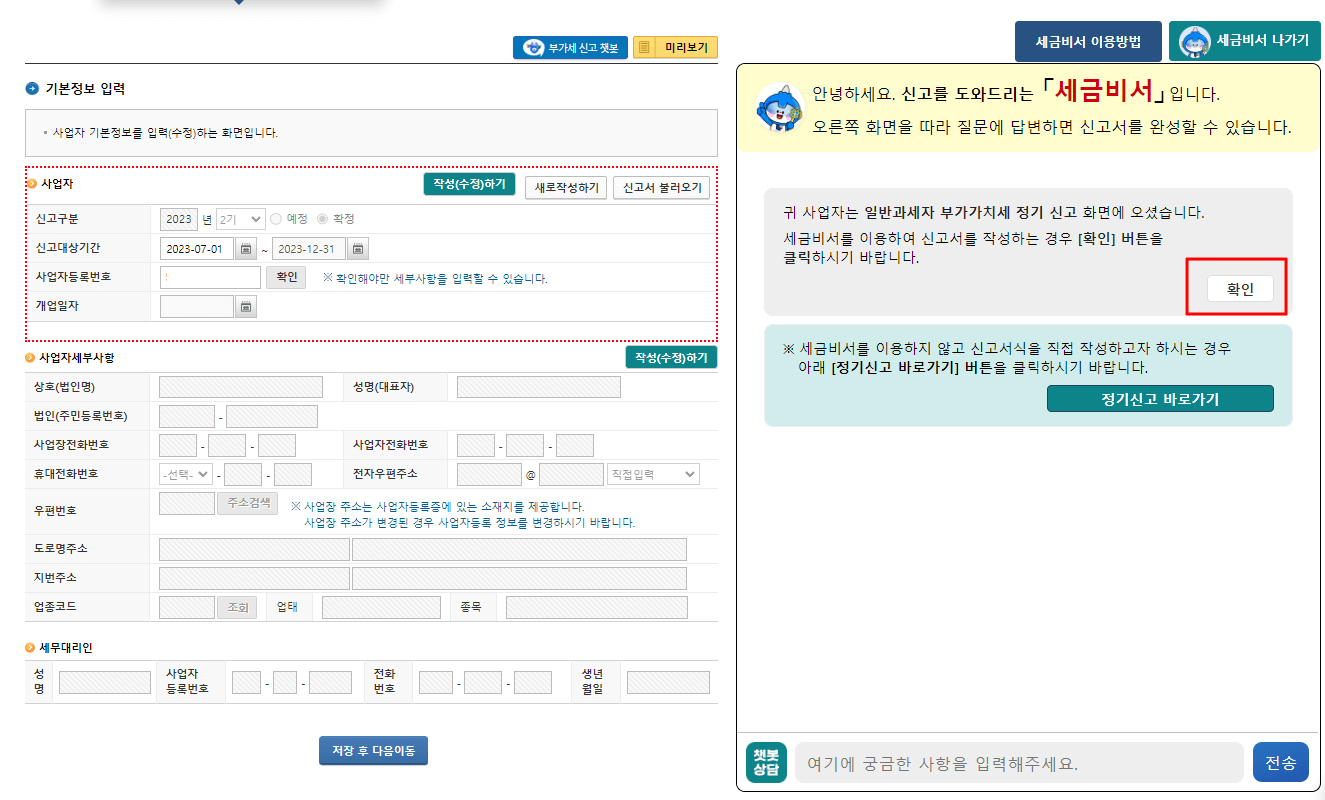Select the 예정 radio button
Screen dimensions: 1325x800
tap(276, 219)
